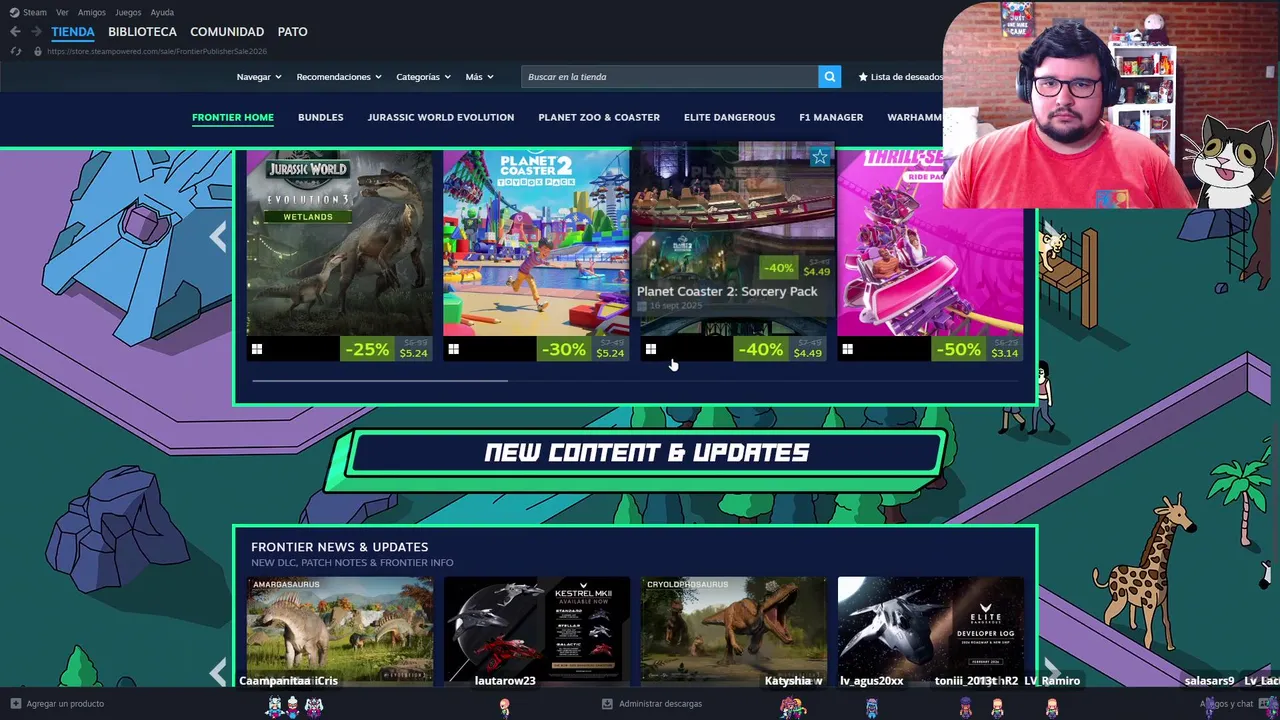Select the BUNDLES sale tab
The width and height of the screenshot is (1280, 720).
(320, 117)
